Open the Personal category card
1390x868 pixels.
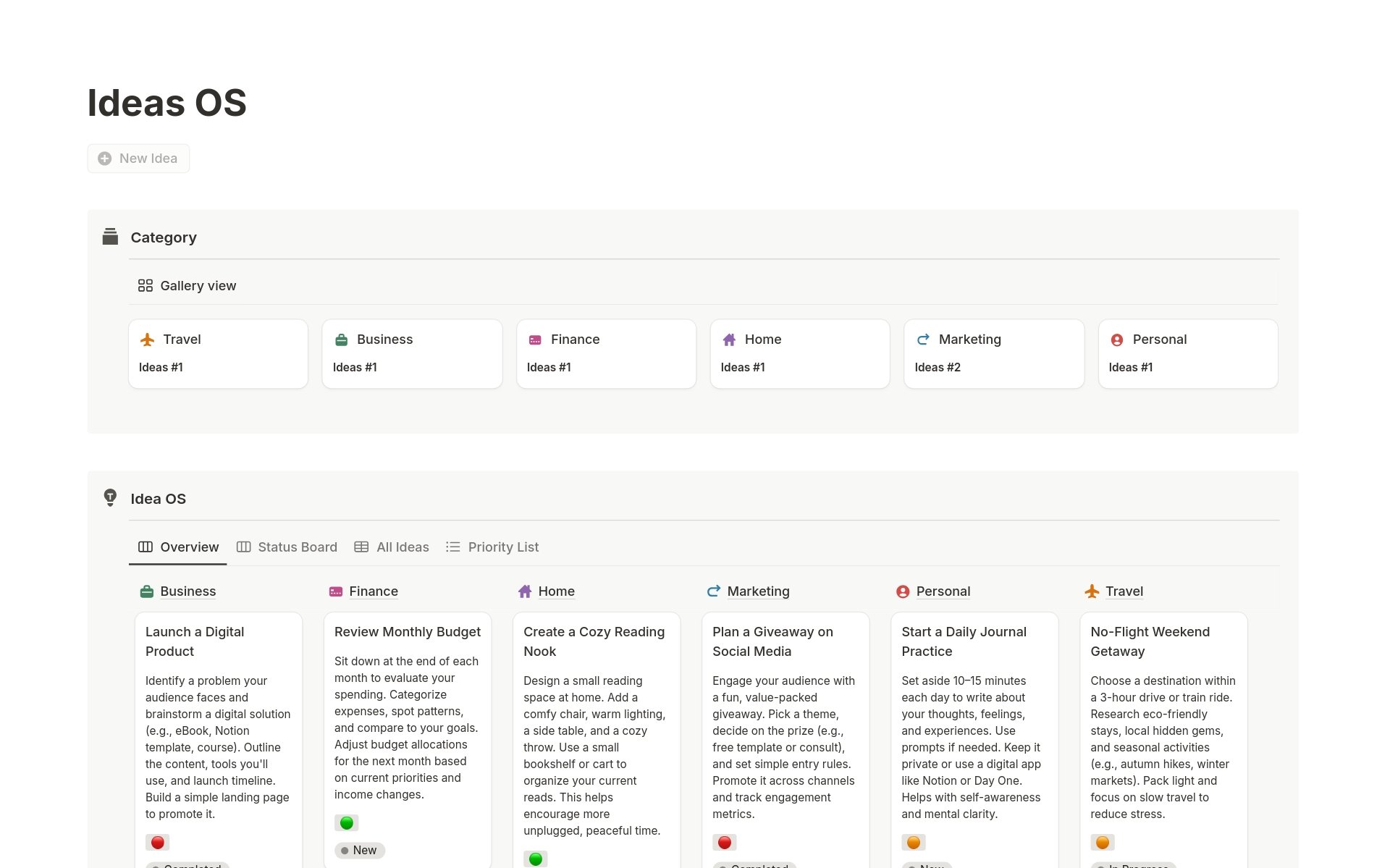tap(1188, 354)
